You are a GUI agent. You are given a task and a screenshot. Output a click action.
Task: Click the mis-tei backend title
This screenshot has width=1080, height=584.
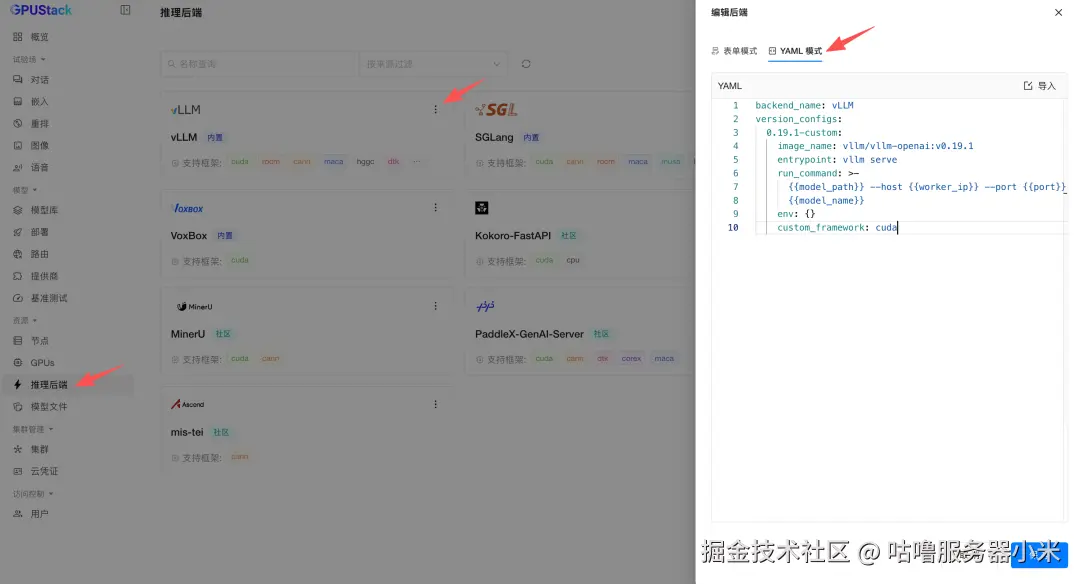[x=187, y=432]
